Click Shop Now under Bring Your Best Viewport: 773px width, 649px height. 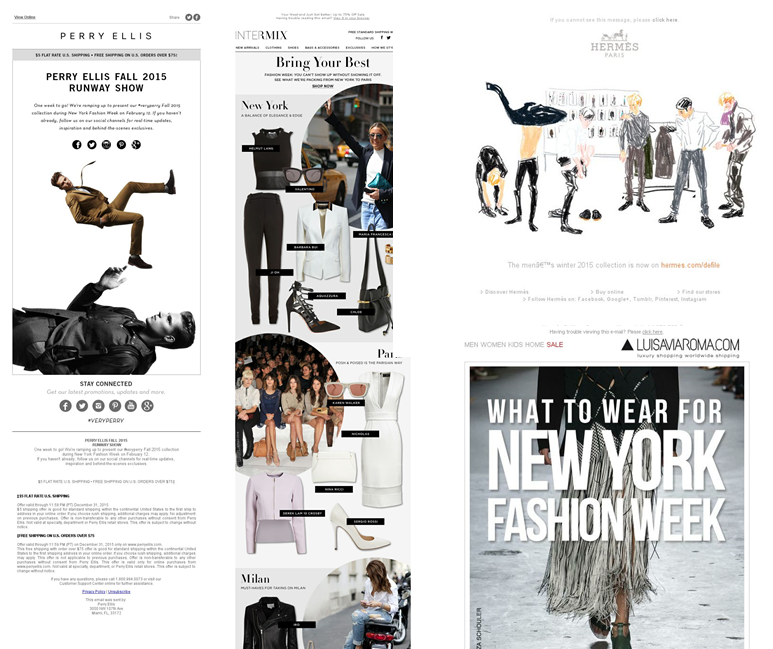[323, 86]
